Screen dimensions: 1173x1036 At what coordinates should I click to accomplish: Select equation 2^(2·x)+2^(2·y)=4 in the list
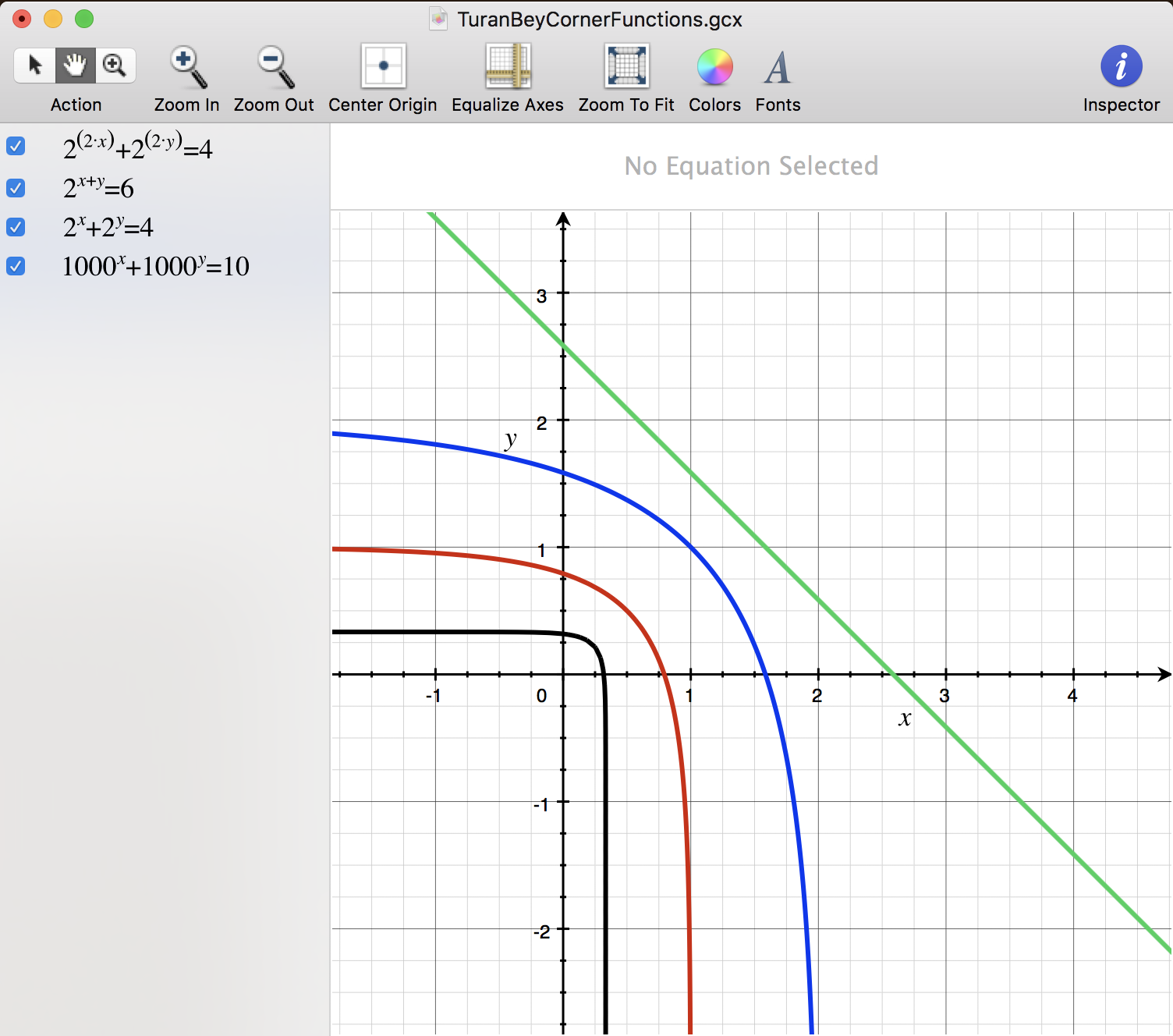pyautogui.click(x=137, y=146)
